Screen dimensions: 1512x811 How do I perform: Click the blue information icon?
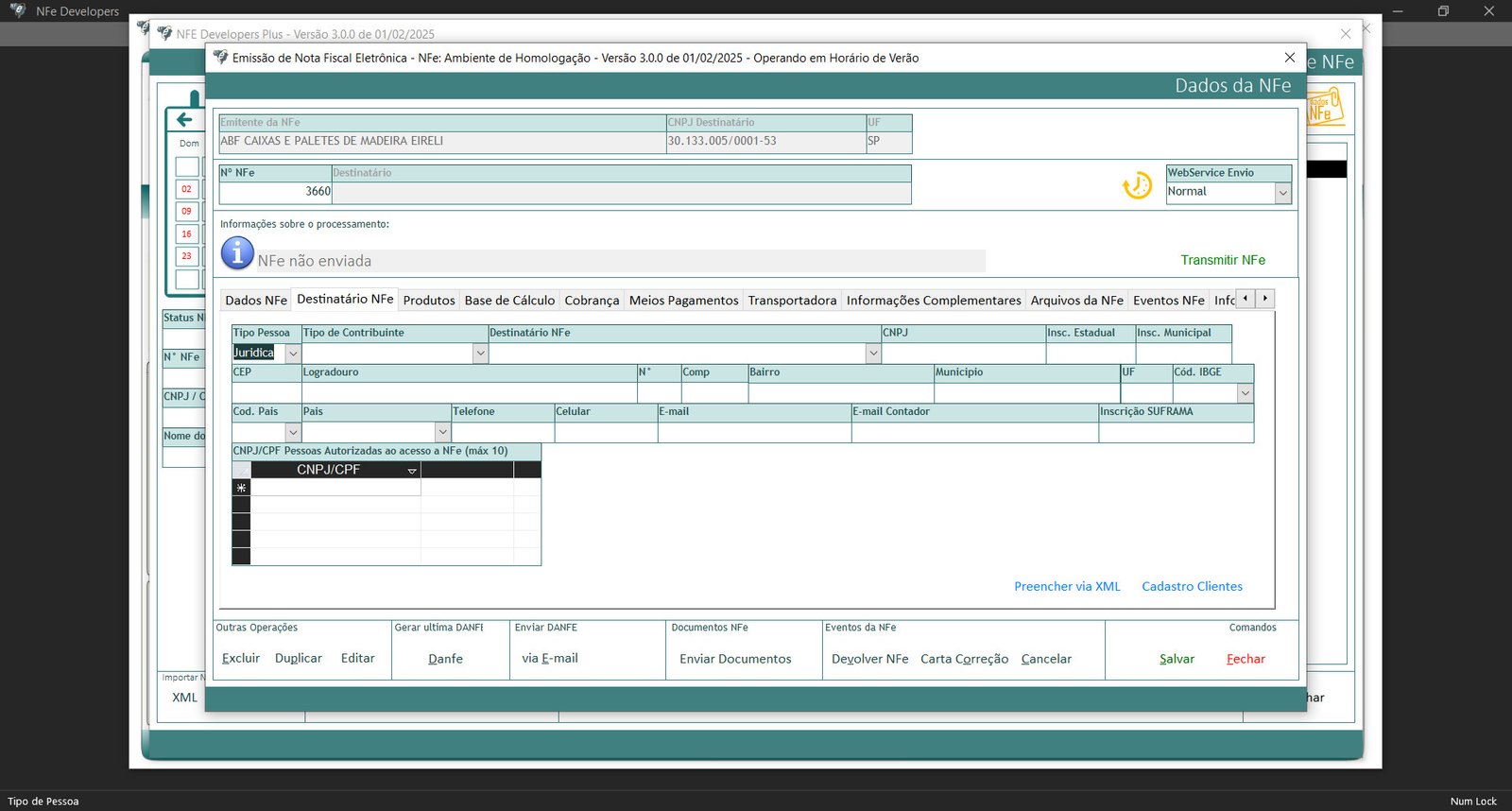point(237,253)
